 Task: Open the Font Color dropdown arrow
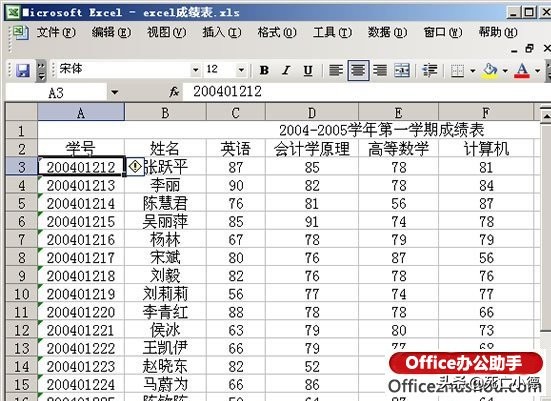537,71
